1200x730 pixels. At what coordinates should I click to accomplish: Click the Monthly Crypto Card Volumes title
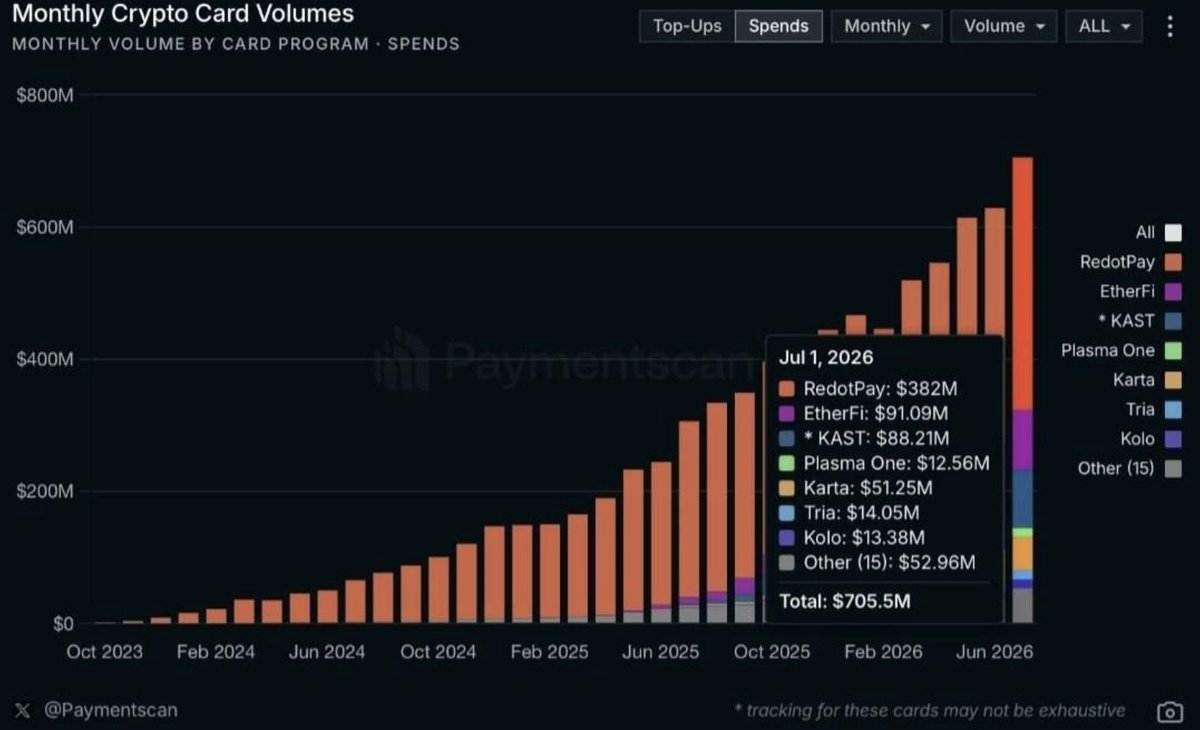click(183, 14)
